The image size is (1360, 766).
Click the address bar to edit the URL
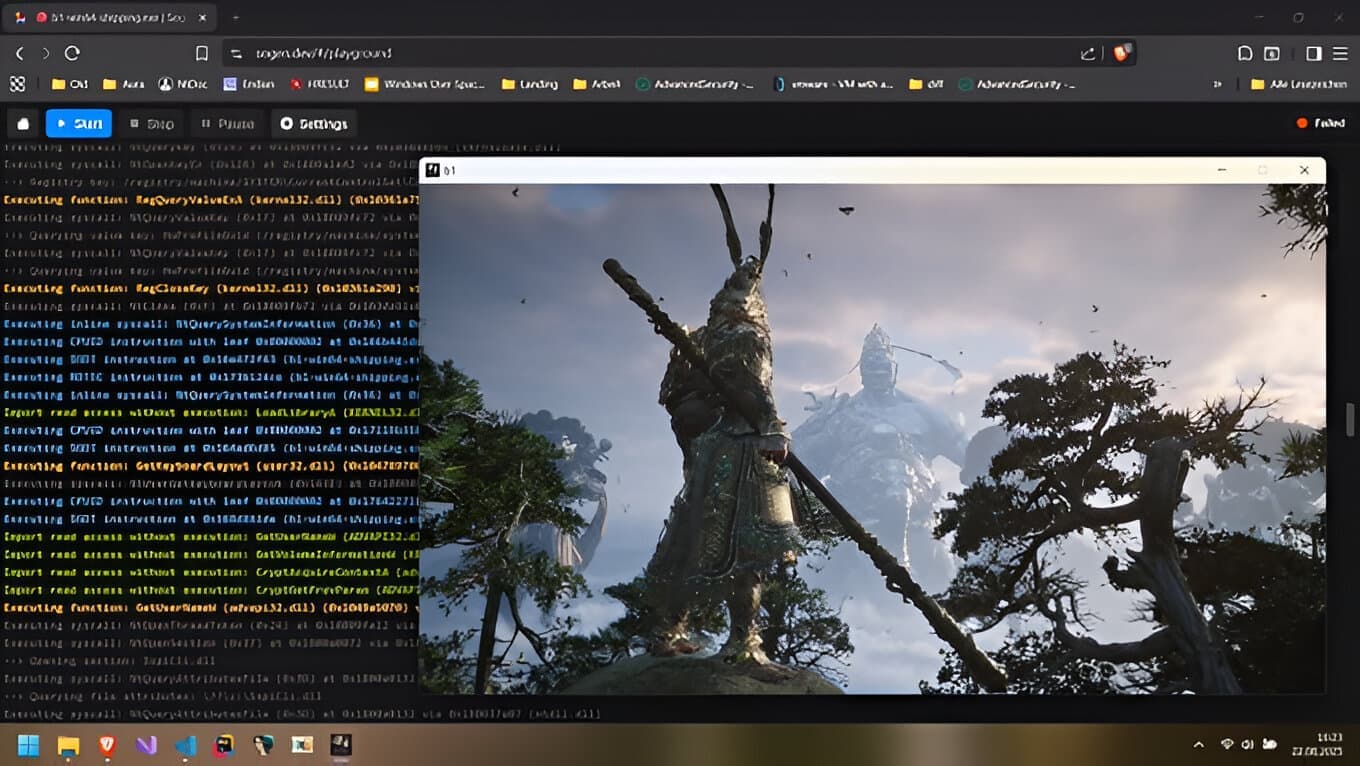point(600,53)
